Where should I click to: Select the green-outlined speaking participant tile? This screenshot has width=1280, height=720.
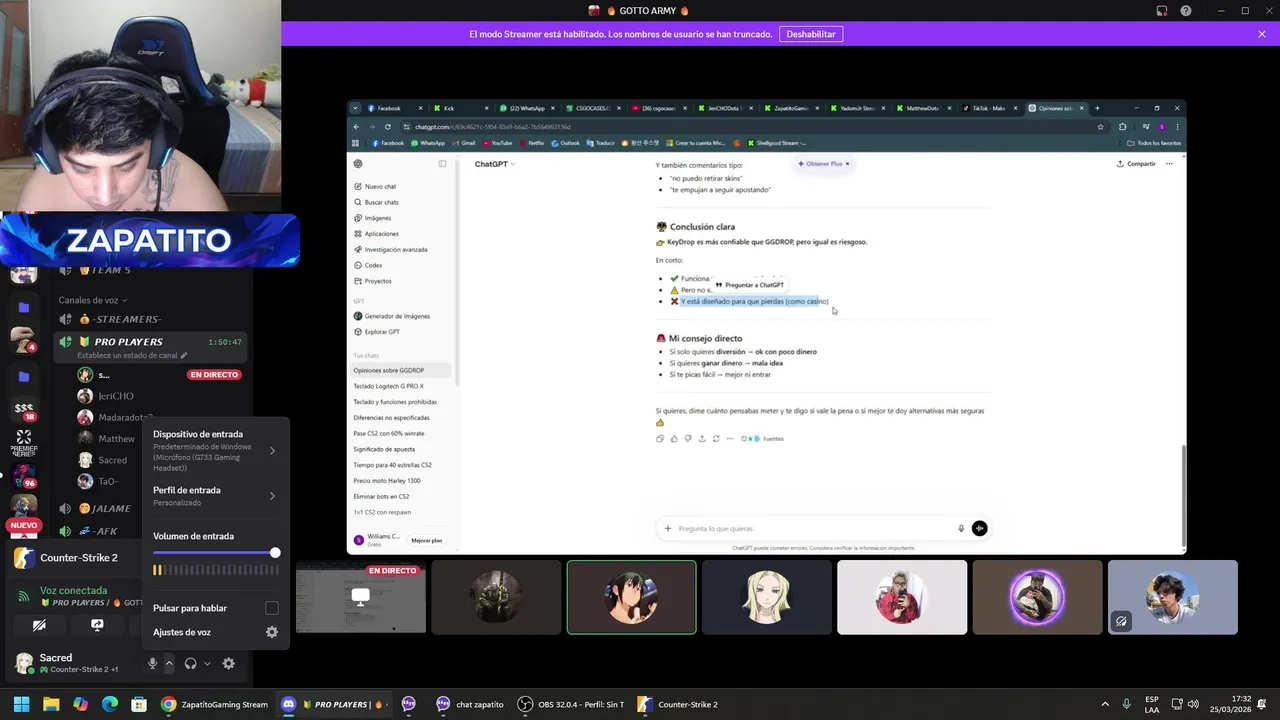click(632, 597)
